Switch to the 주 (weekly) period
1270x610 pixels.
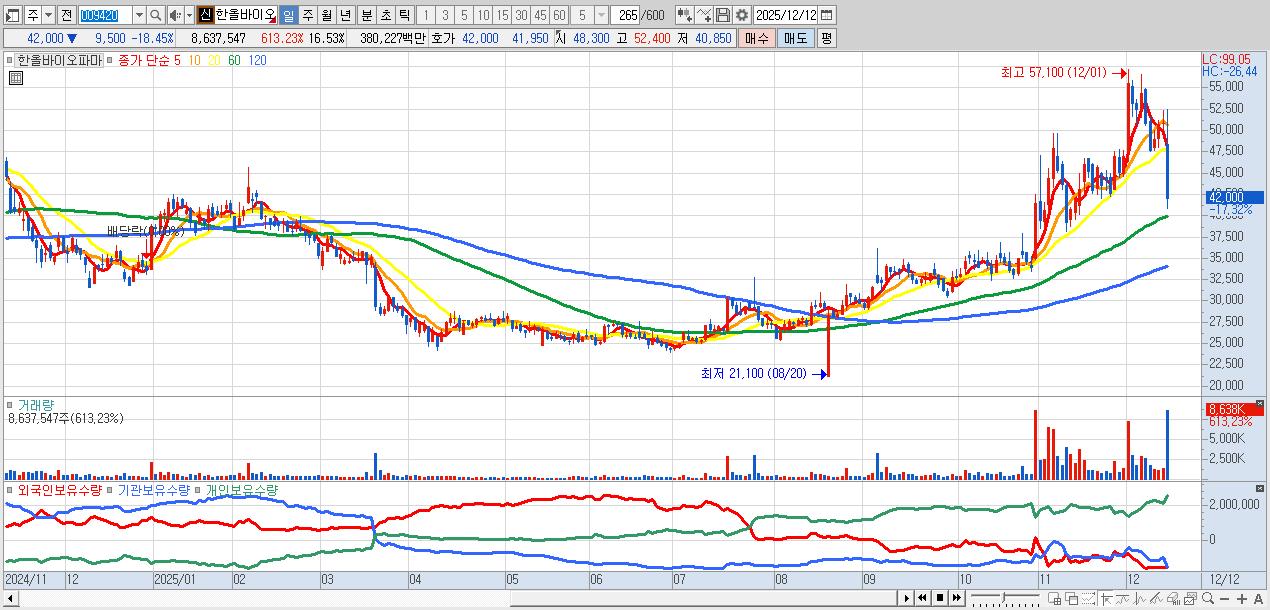307,15
